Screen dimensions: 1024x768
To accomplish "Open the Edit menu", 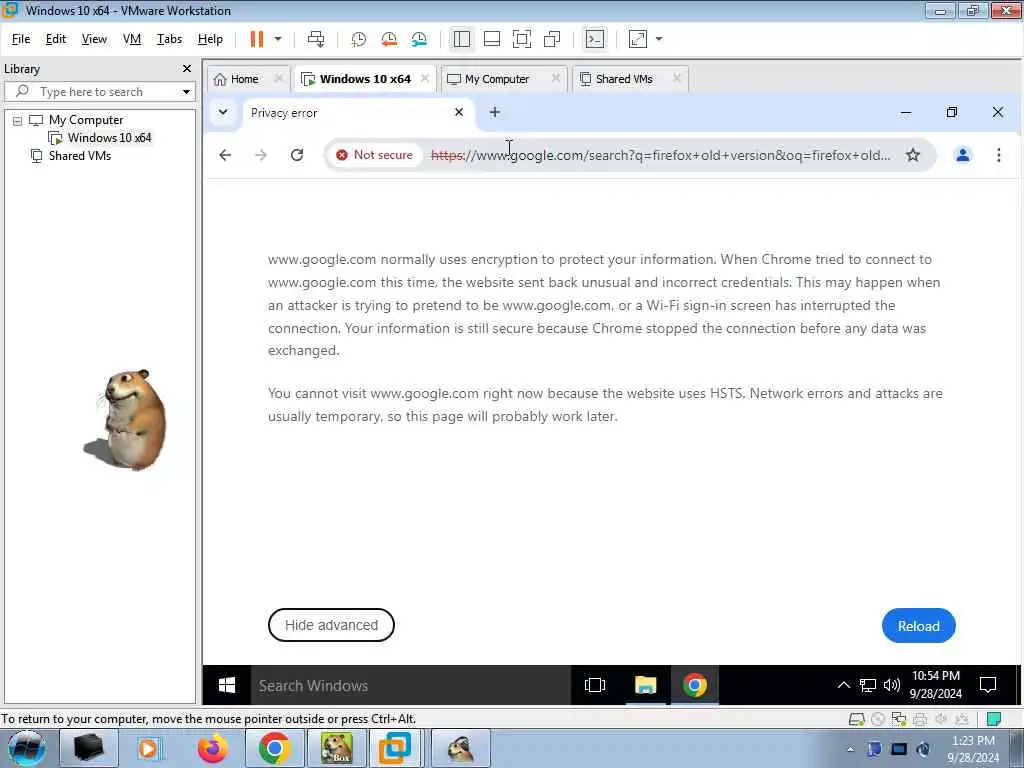I will pyautogui.click(x=56, y=39).
